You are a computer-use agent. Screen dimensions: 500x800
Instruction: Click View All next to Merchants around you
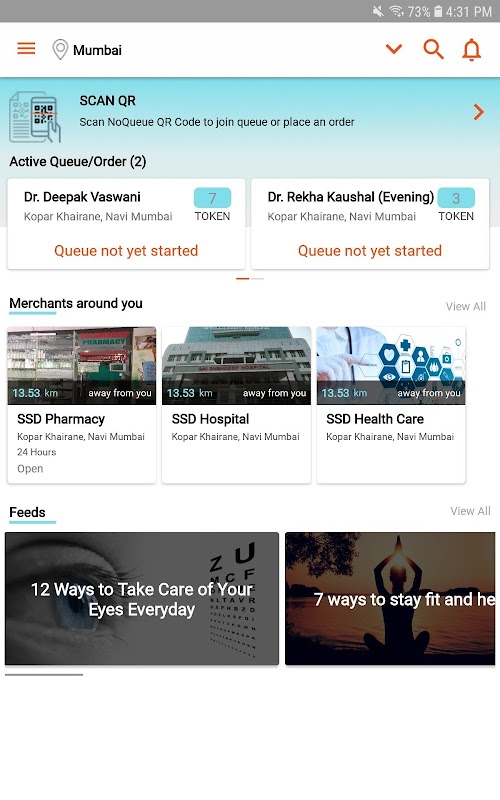[466, 307]
